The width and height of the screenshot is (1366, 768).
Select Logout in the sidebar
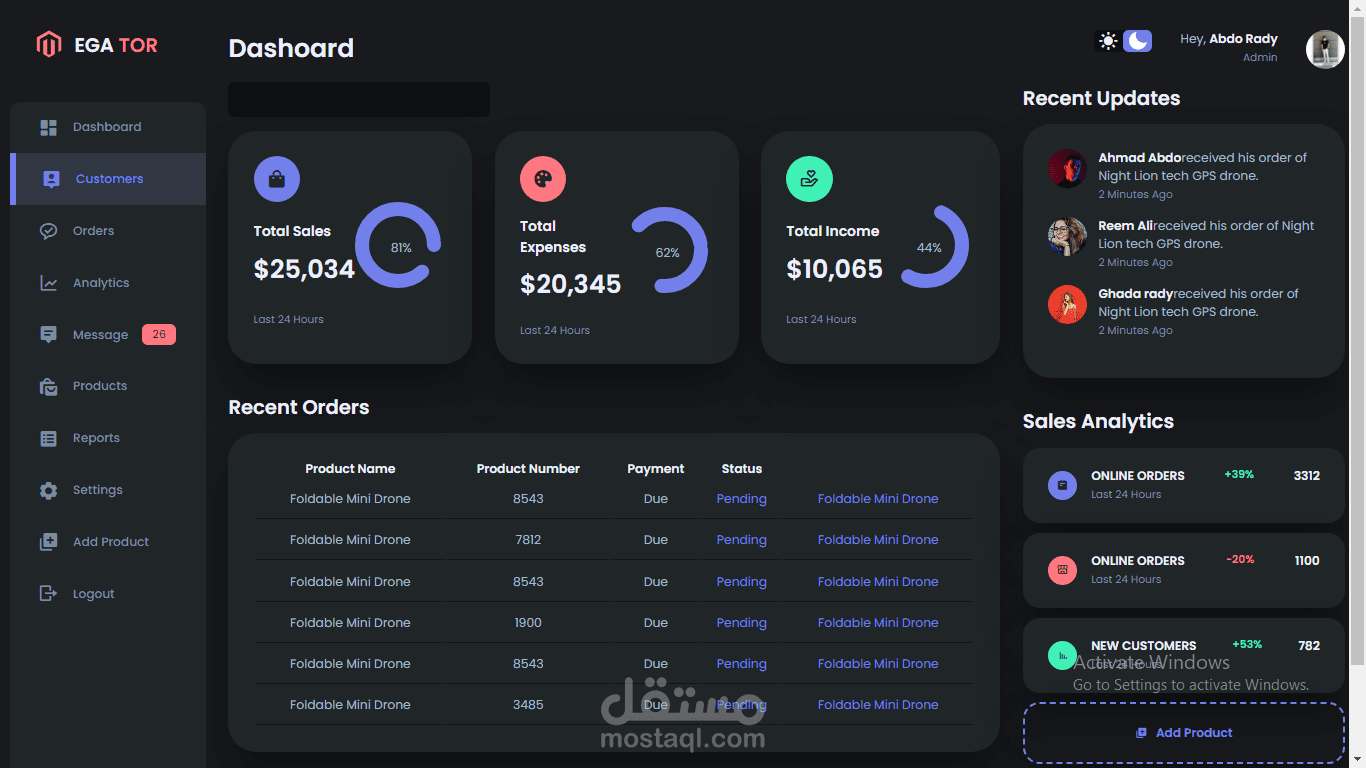click(x=108, y=594)
